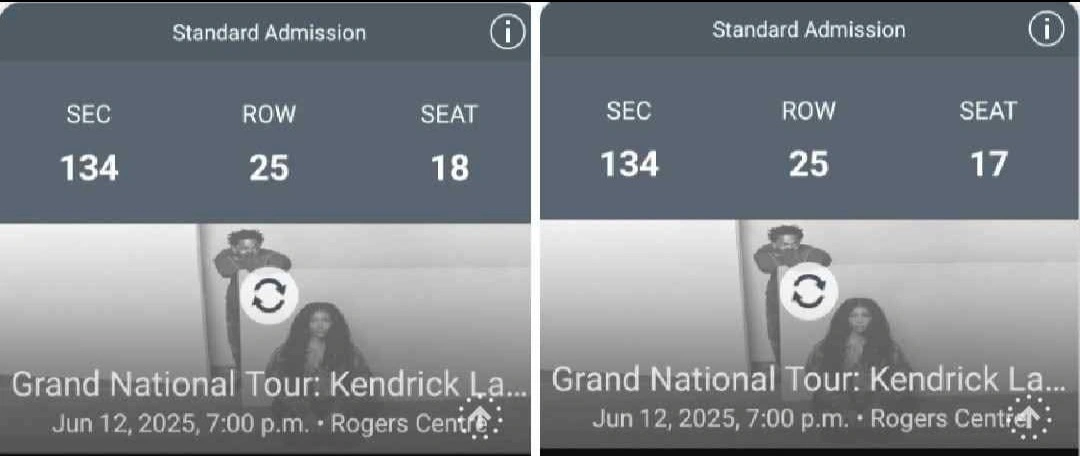The height and width of the screenshot is (456, 1080).
Task: Click the Grand National Tour title on the seat 18 ticket
Action: [x=269, y=385]
